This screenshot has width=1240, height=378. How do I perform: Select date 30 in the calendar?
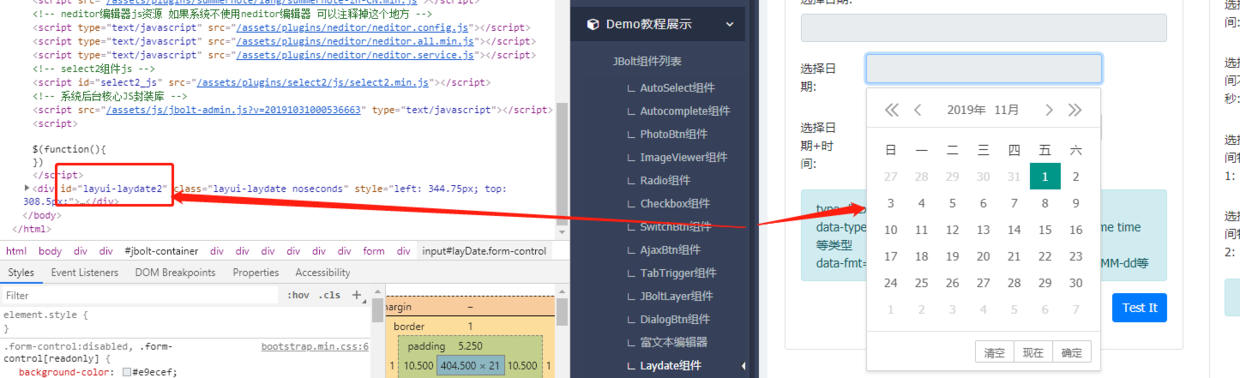1076,282
